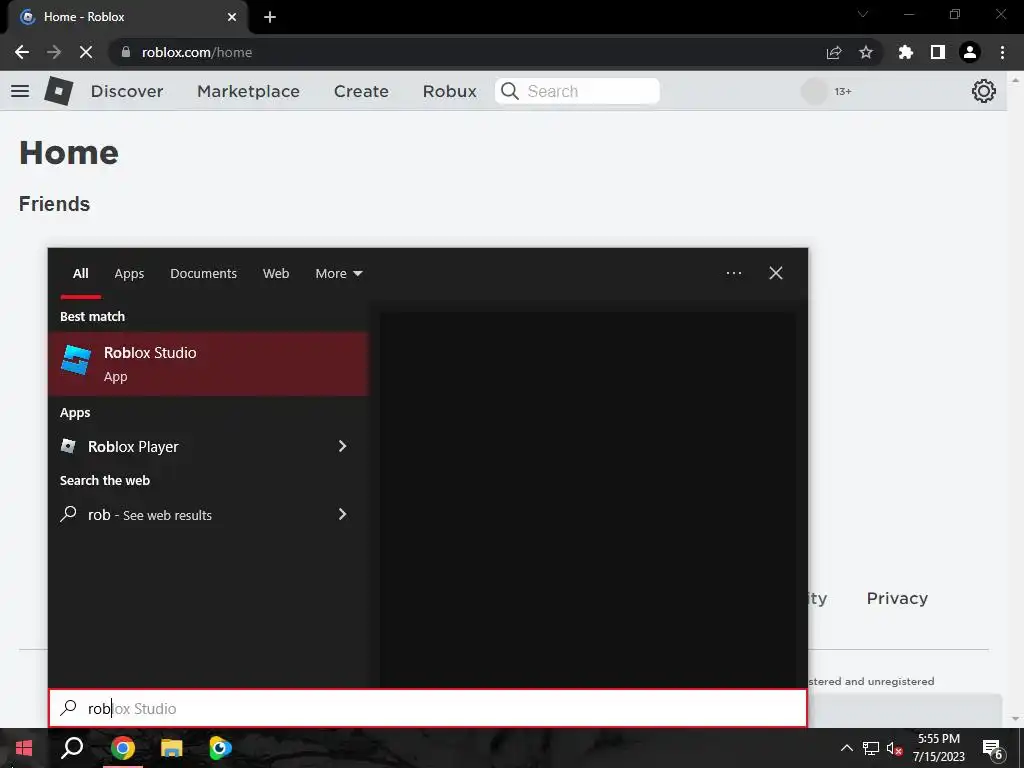Open Chrome profile avatar icon
The width and height of the screenshot is (1024, 768).
[x=970, y=52]
